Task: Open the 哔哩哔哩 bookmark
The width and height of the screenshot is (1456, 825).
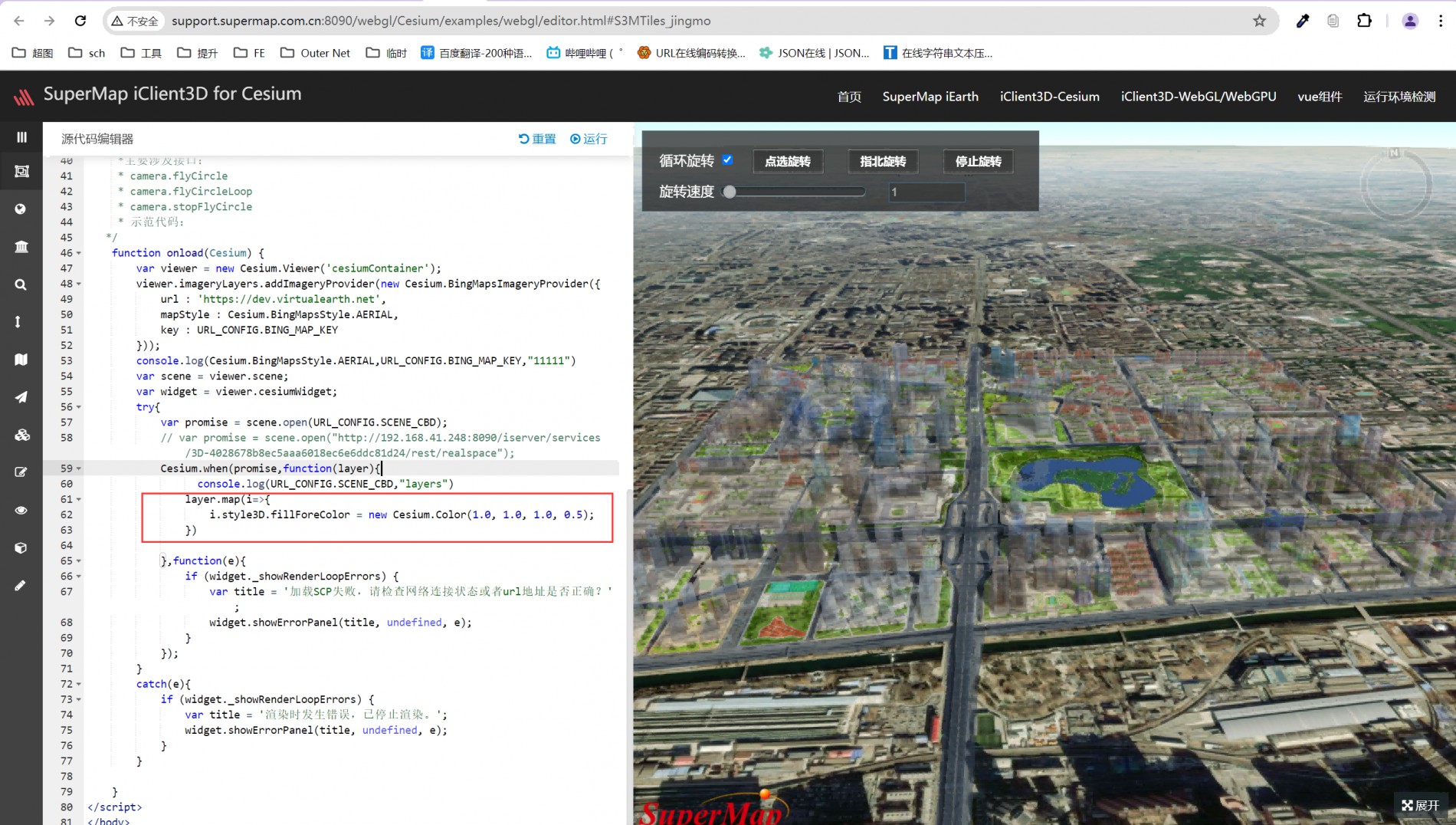Action: [x=584, y=53]
